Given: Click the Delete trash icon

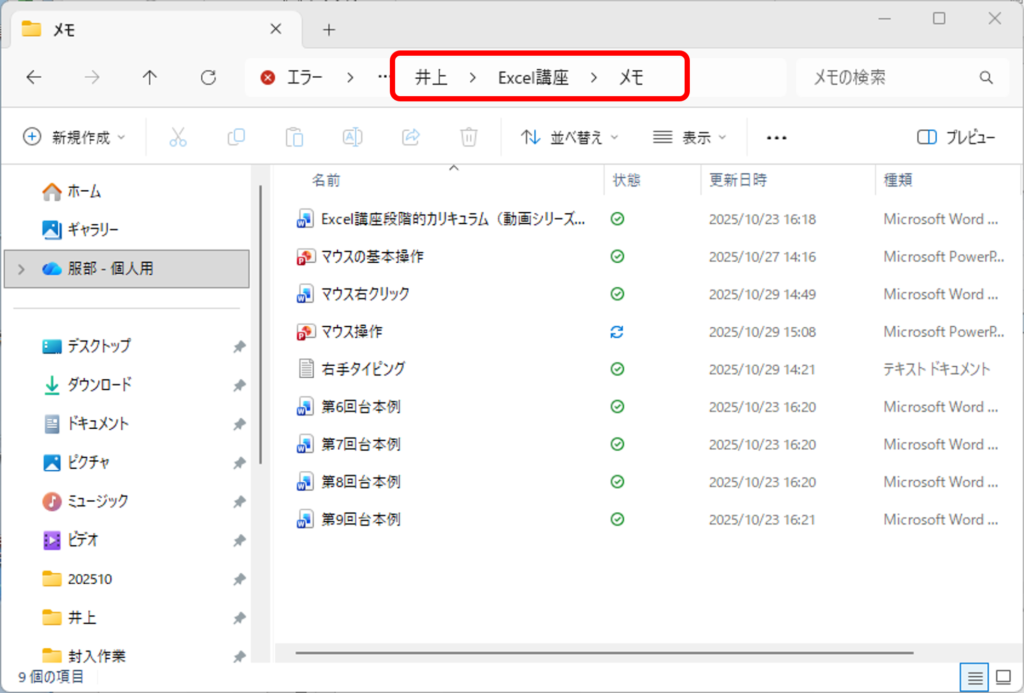Looking at the screenshot, I should click(x=468, y=137).
